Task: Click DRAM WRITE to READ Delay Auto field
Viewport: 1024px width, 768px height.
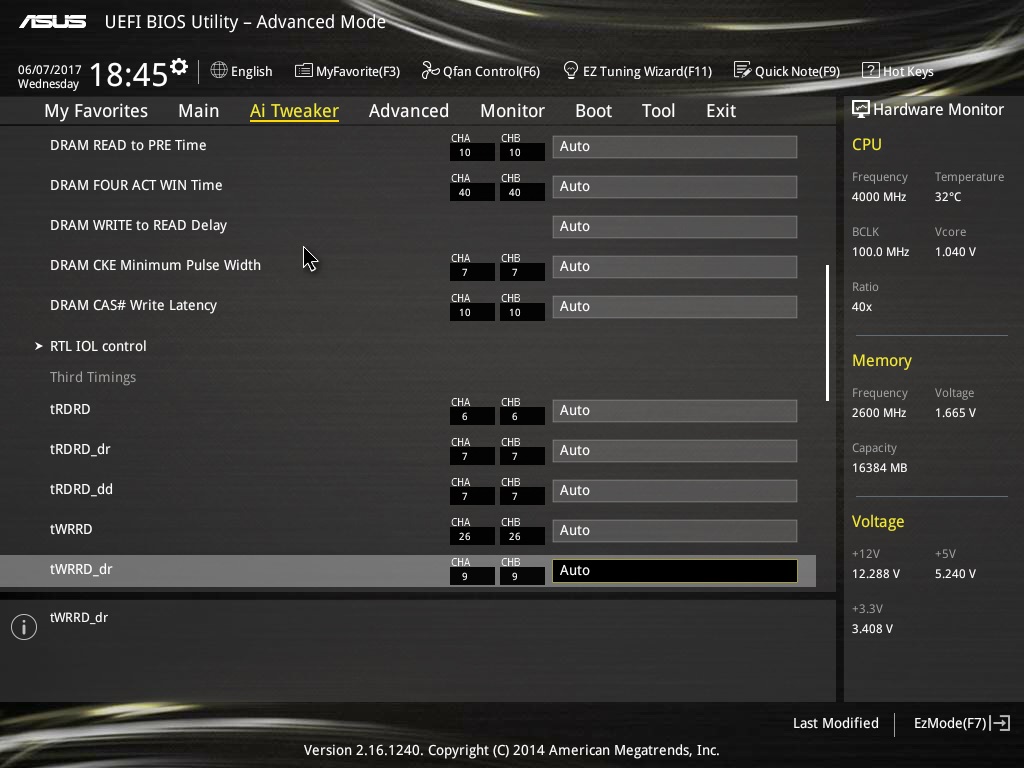Action: coord(675,227)
